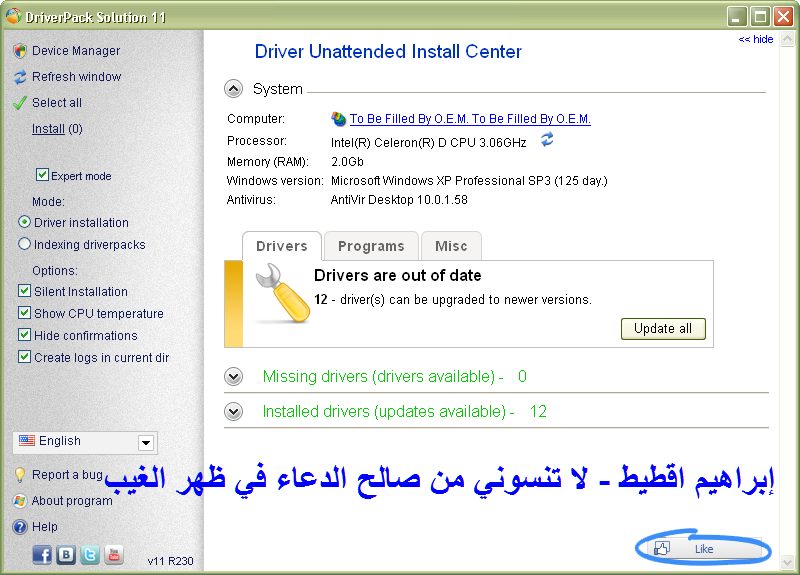The image size is (800, 575).
Task: Click scrollbar up arrow at top right
Action: point(788,39)
